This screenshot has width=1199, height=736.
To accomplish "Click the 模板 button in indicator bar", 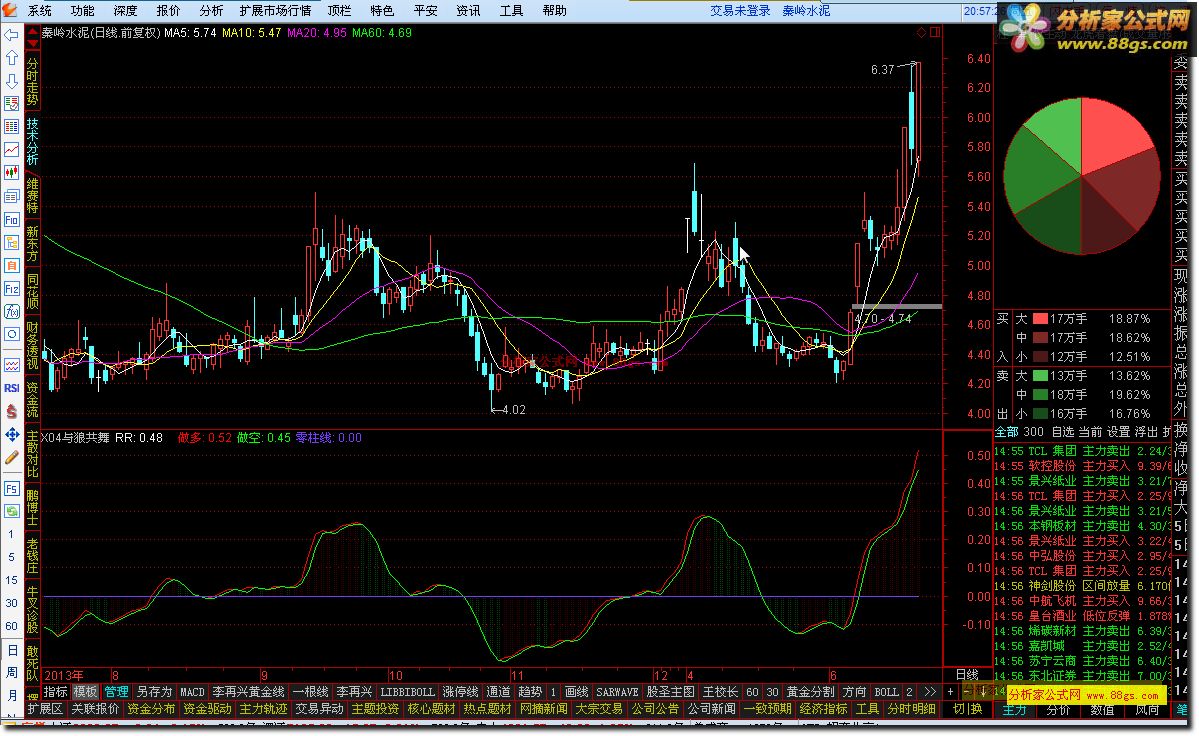I will pos(85,692).
